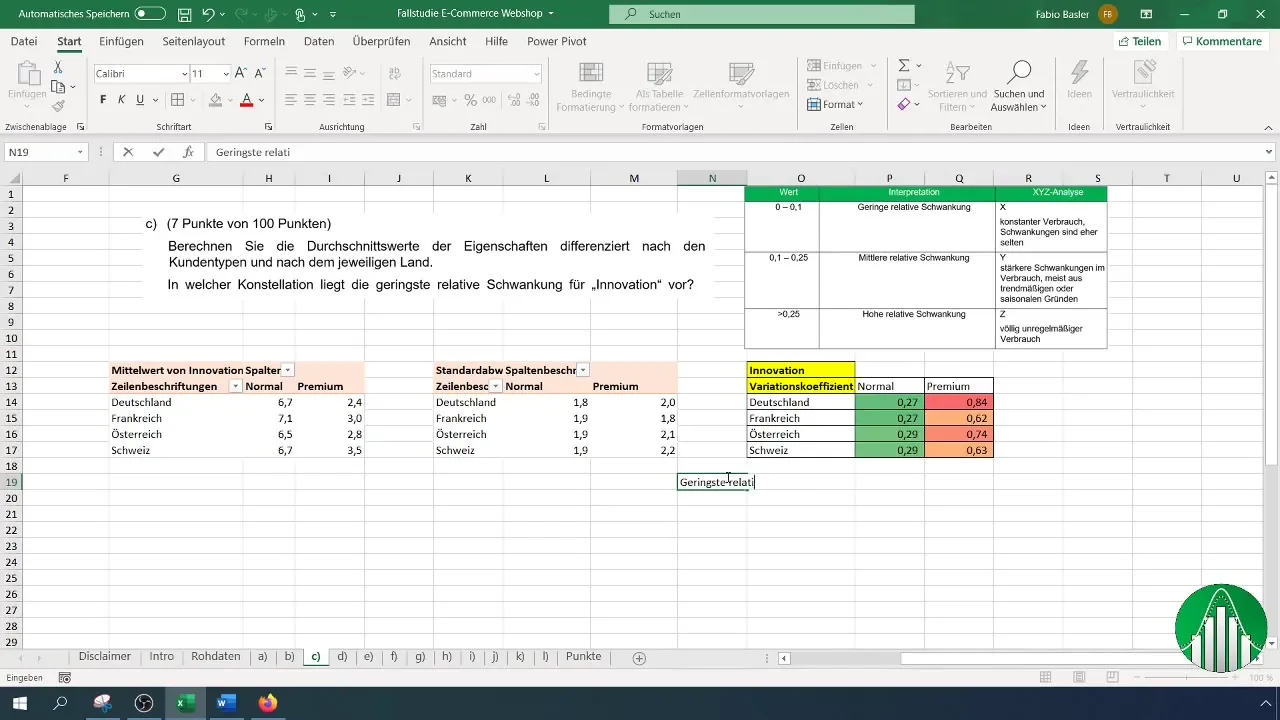Click the Teilen share button
Viewport: 1280px width, 720px height.
click(x=1139, y=41)
